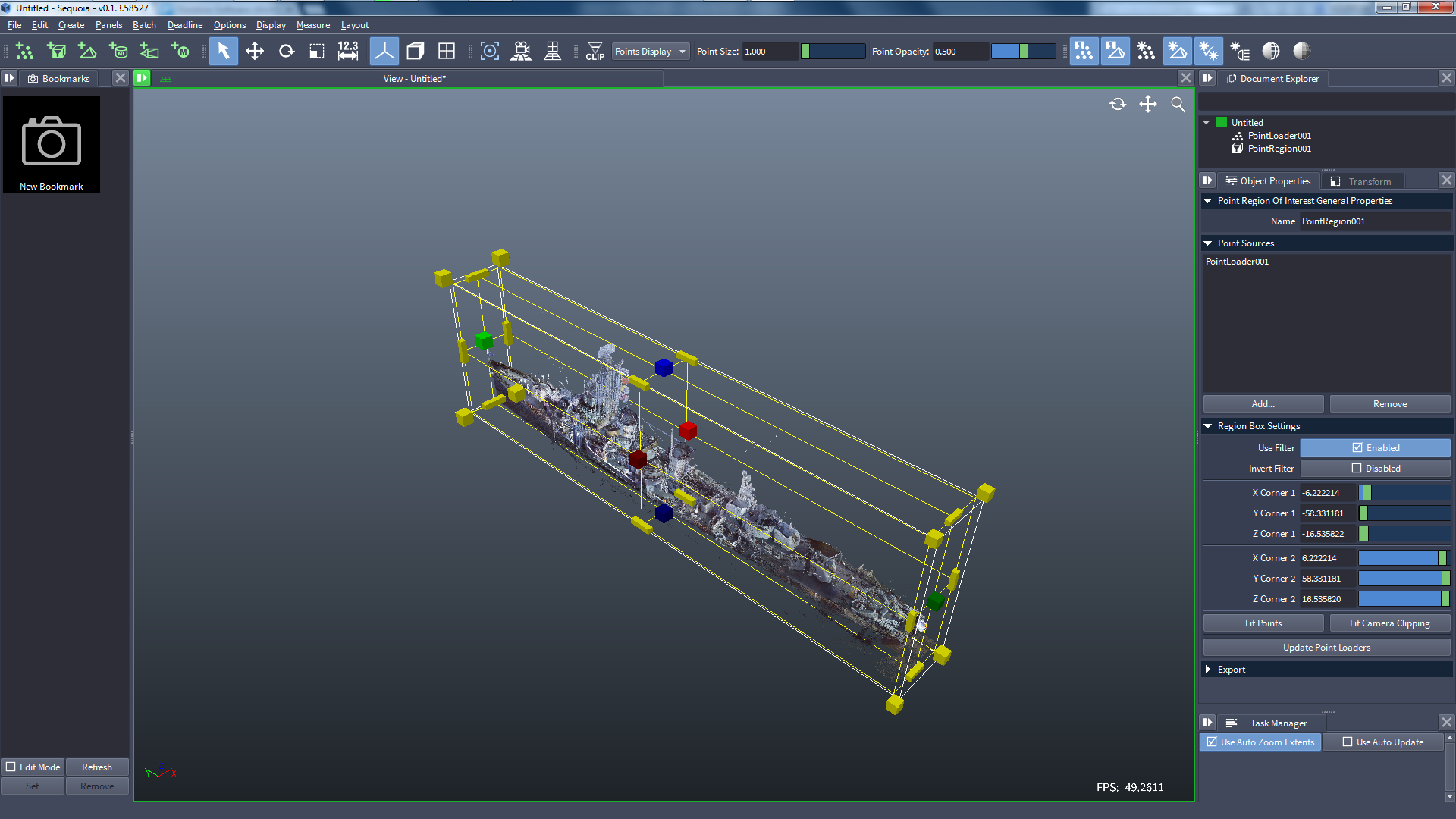Select the Move tool

[x=255, y=51]
